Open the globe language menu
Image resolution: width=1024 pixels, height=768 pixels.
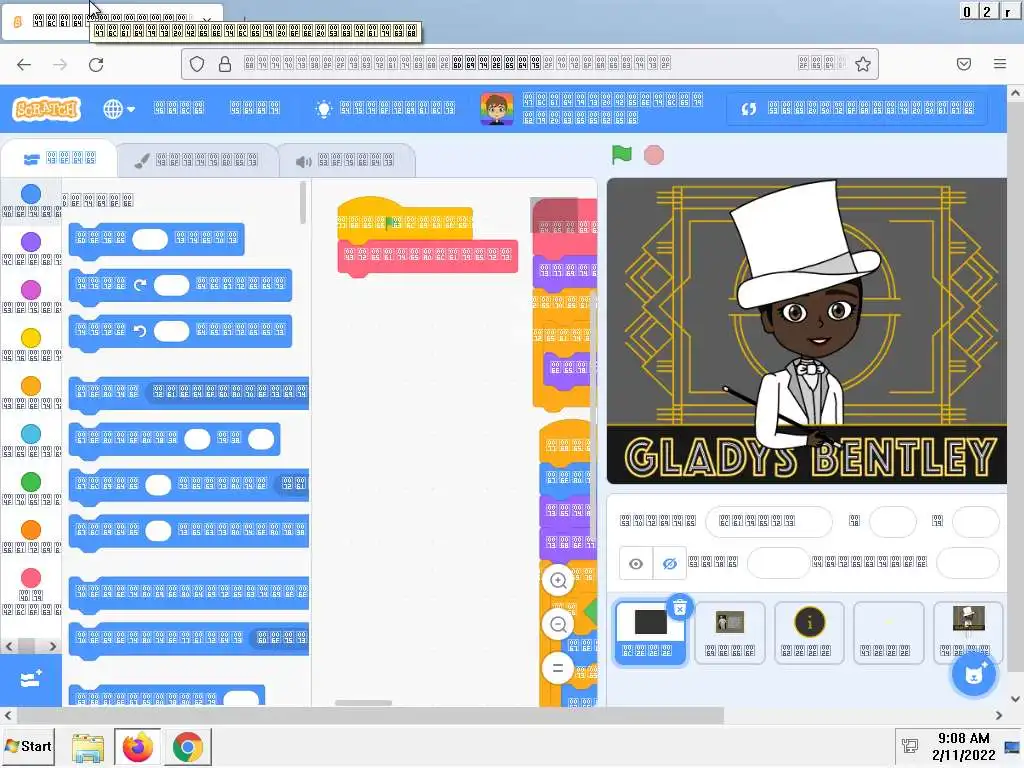[118, 109]
